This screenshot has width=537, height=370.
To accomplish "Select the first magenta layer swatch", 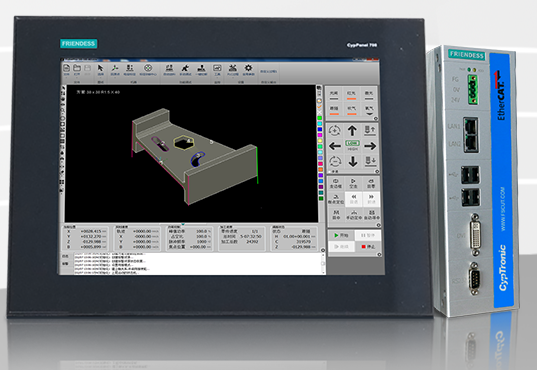I will point(320,135).
